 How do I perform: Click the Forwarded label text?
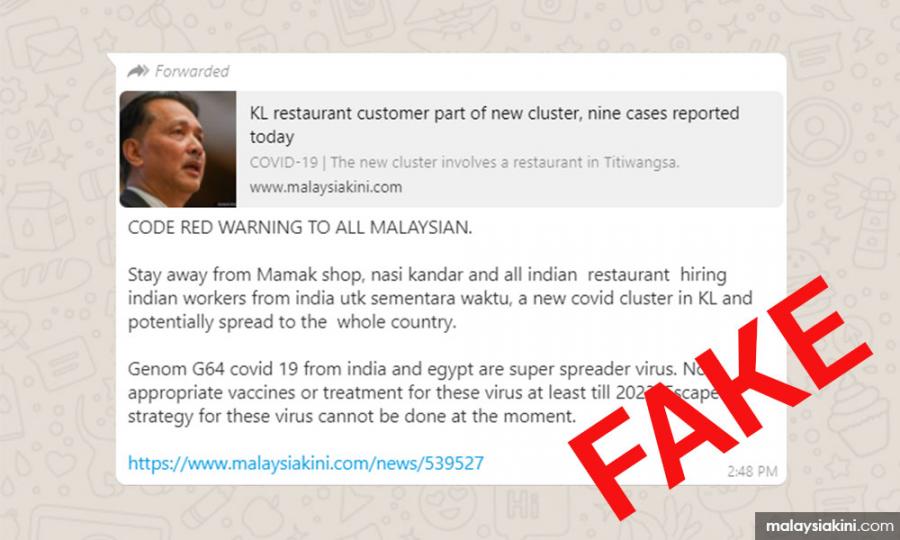[x=192, y=71]
